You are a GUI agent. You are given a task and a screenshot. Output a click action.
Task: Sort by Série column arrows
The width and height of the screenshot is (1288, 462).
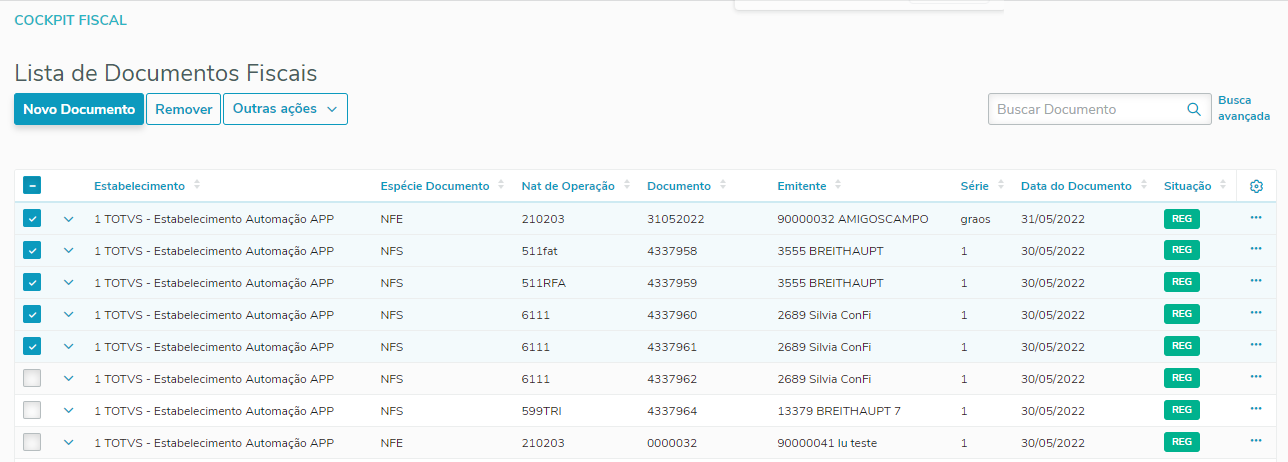pos(1000,186)
